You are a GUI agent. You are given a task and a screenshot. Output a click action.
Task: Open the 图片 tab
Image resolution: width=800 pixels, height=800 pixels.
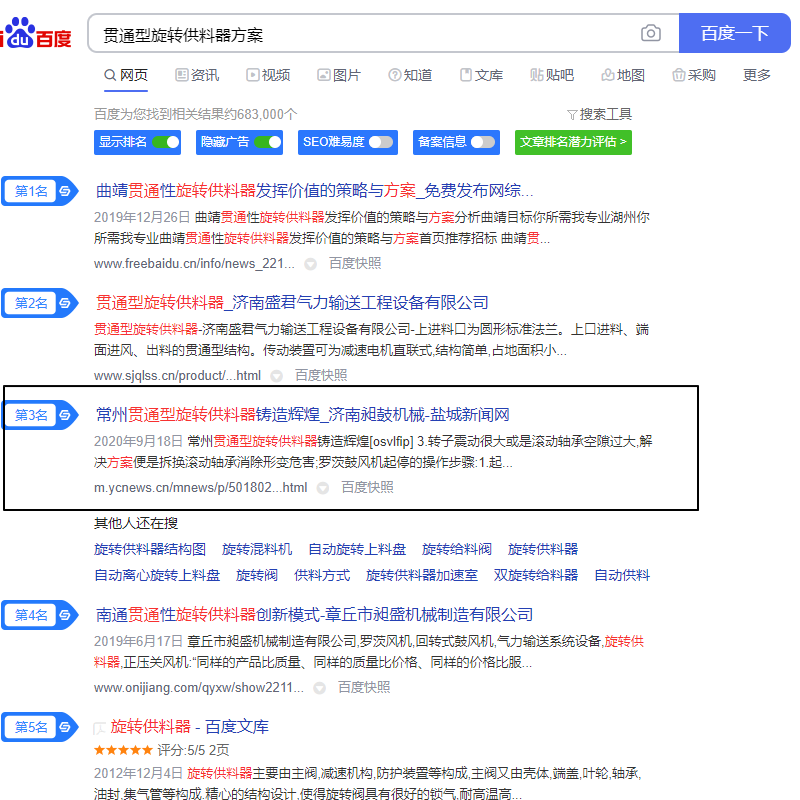point(339,76)
